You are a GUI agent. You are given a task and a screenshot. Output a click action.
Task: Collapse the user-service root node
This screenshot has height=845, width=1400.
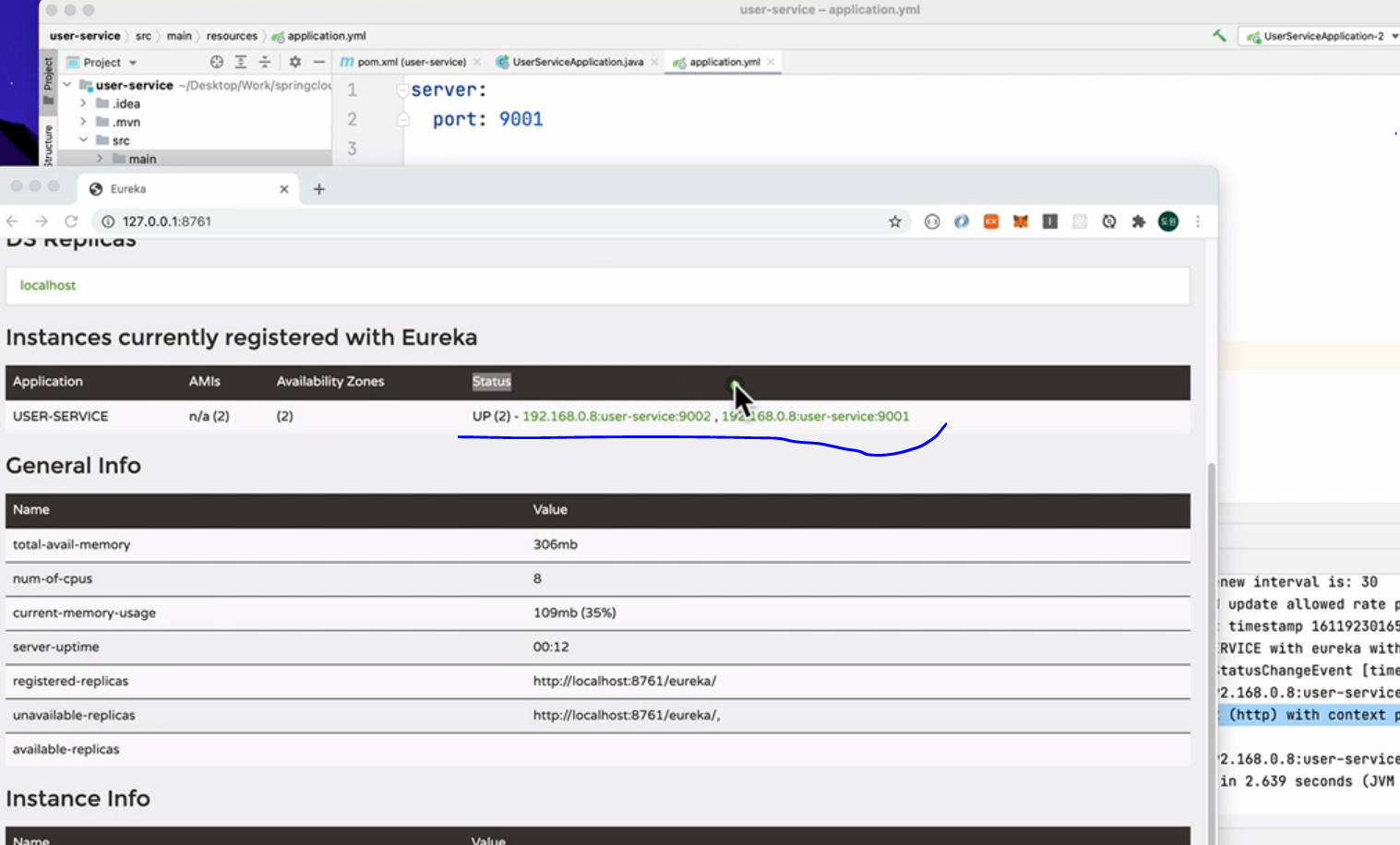click(x=66, y=85)
